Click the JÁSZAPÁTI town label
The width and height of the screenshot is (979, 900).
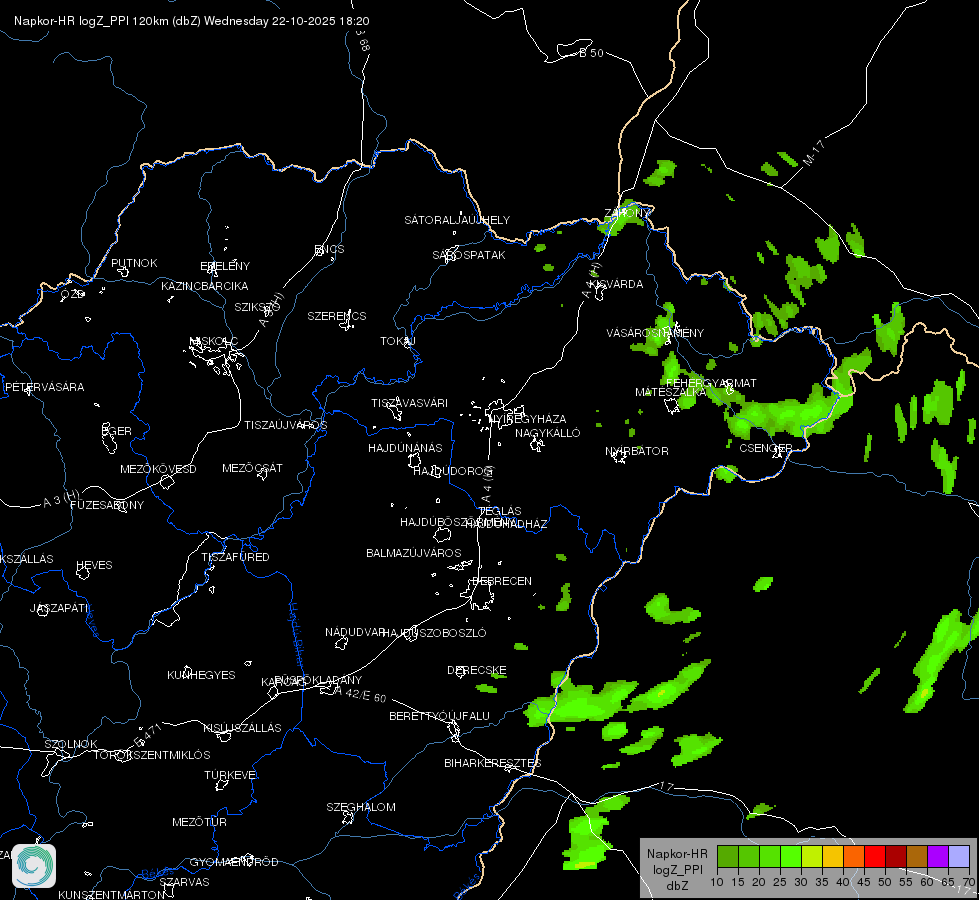[59, 608]
